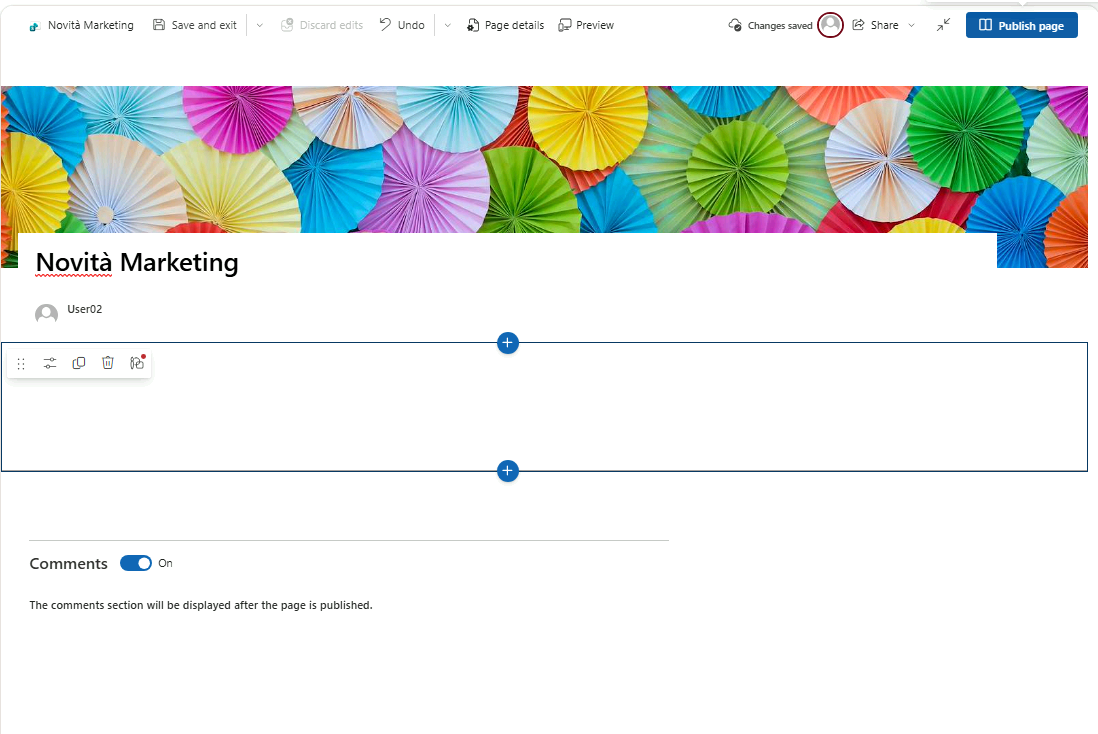Click the Novità Marketing site name in top bar
Viewport: 1098px width, 734px height.
91,25
